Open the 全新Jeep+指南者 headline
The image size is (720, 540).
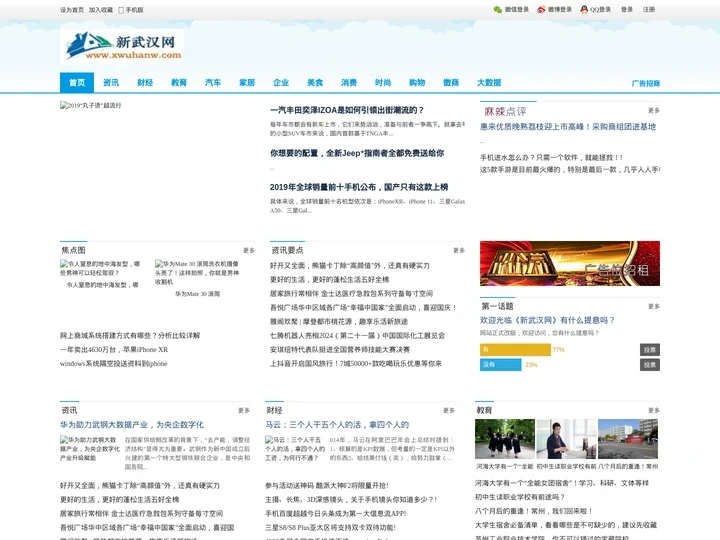click(x=357, y=153)
